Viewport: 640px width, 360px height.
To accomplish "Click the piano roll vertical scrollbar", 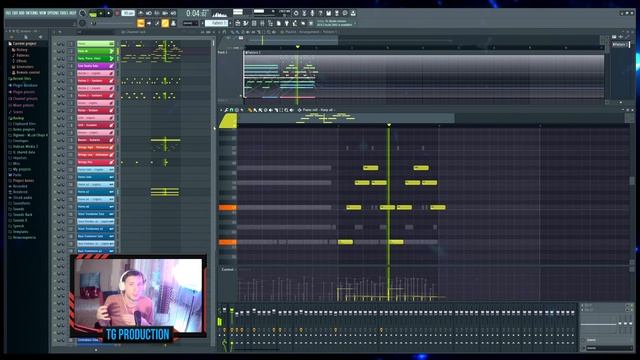I will pos(632,180).
